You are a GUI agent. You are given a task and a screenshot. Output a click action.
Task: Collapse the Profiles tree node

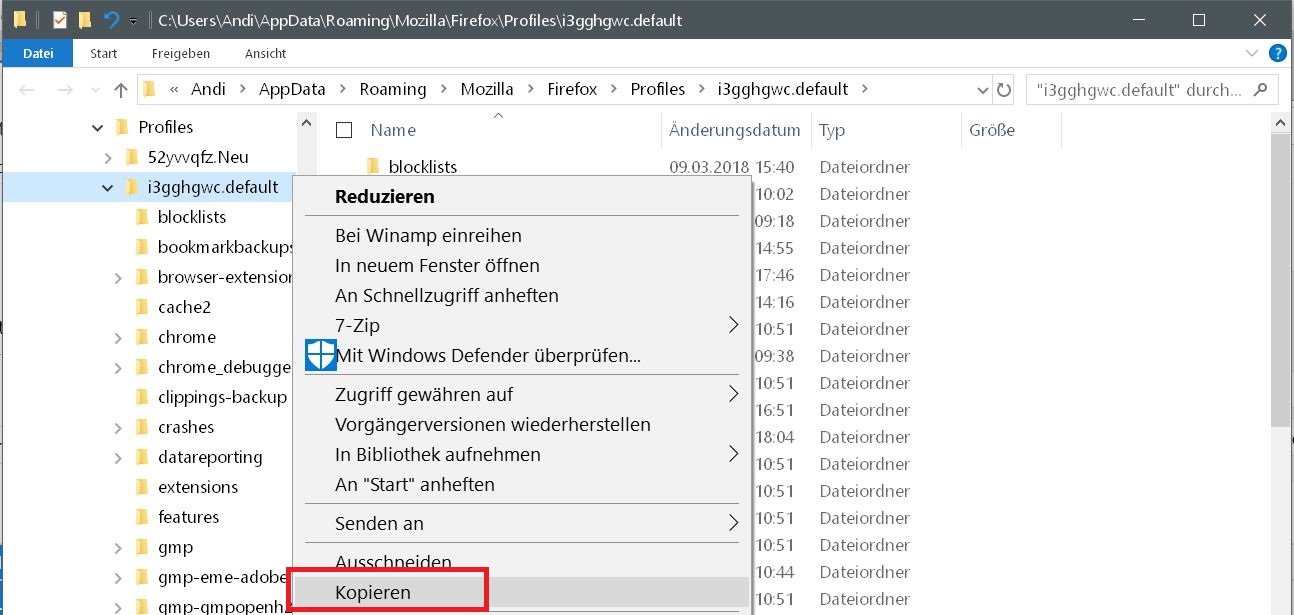(x=97, y=127)
